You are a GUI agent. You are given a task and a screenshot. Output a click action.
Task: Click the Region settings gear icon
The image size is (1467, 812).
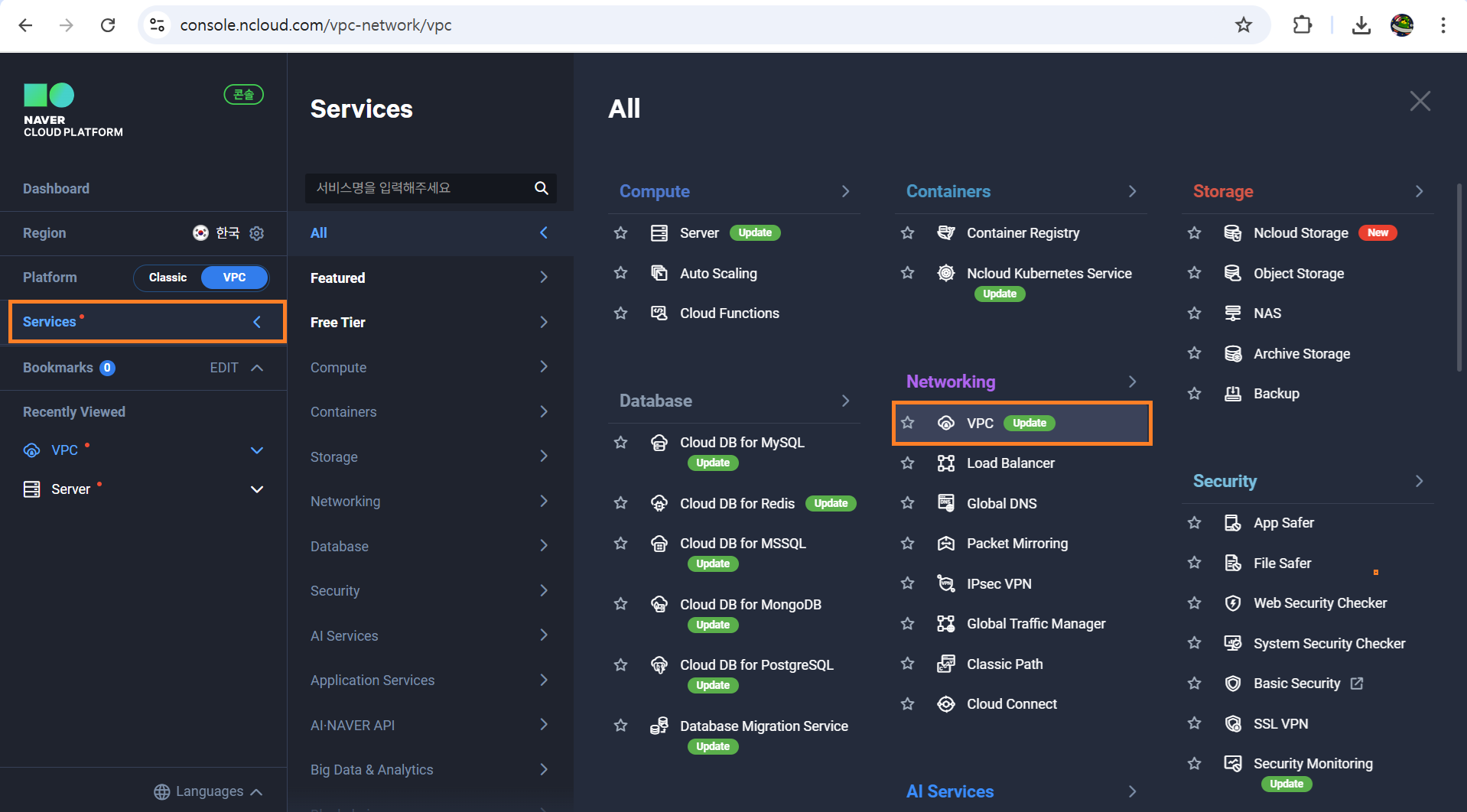click(257, 233)
